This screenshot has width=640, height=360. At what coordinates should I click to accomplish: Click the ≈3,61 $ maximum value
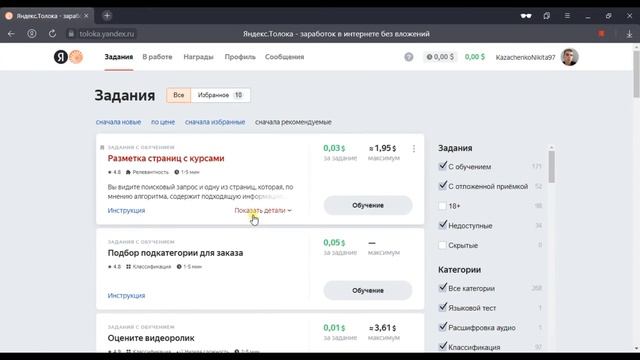click(x=382, y=328)
